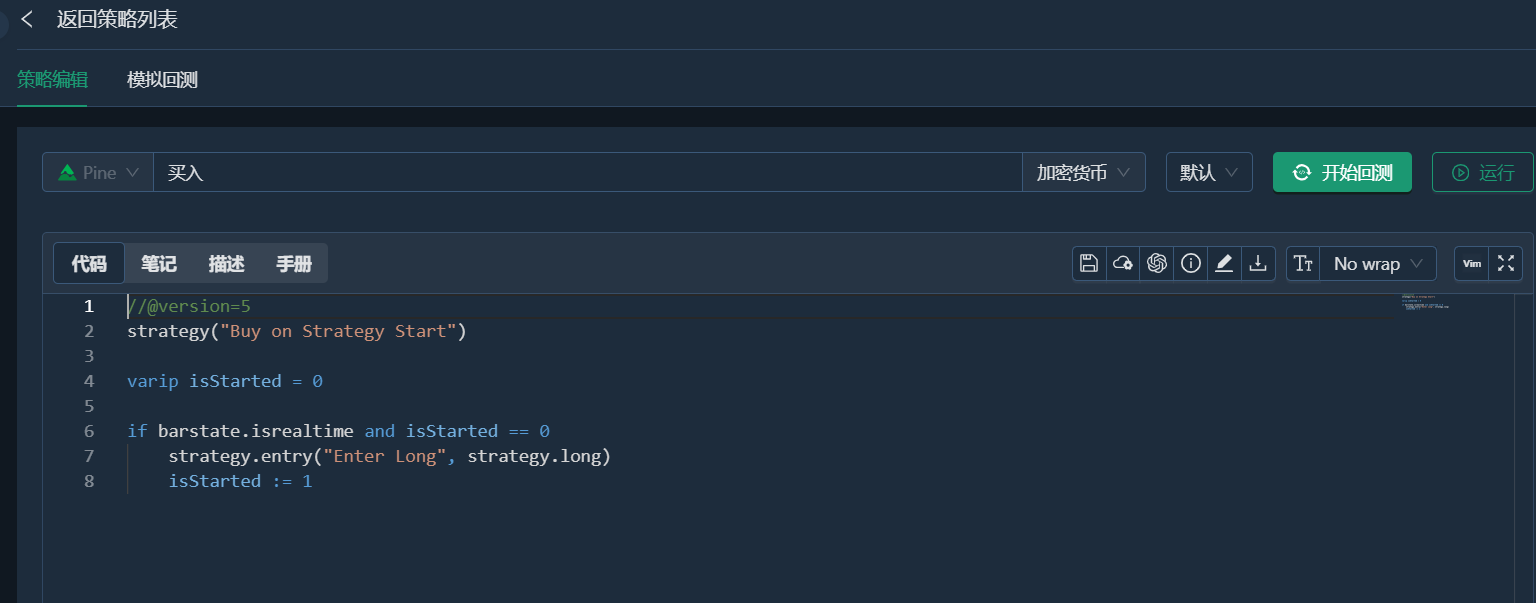
Task: Click the info circle icon
Action: coord(1191,263)
